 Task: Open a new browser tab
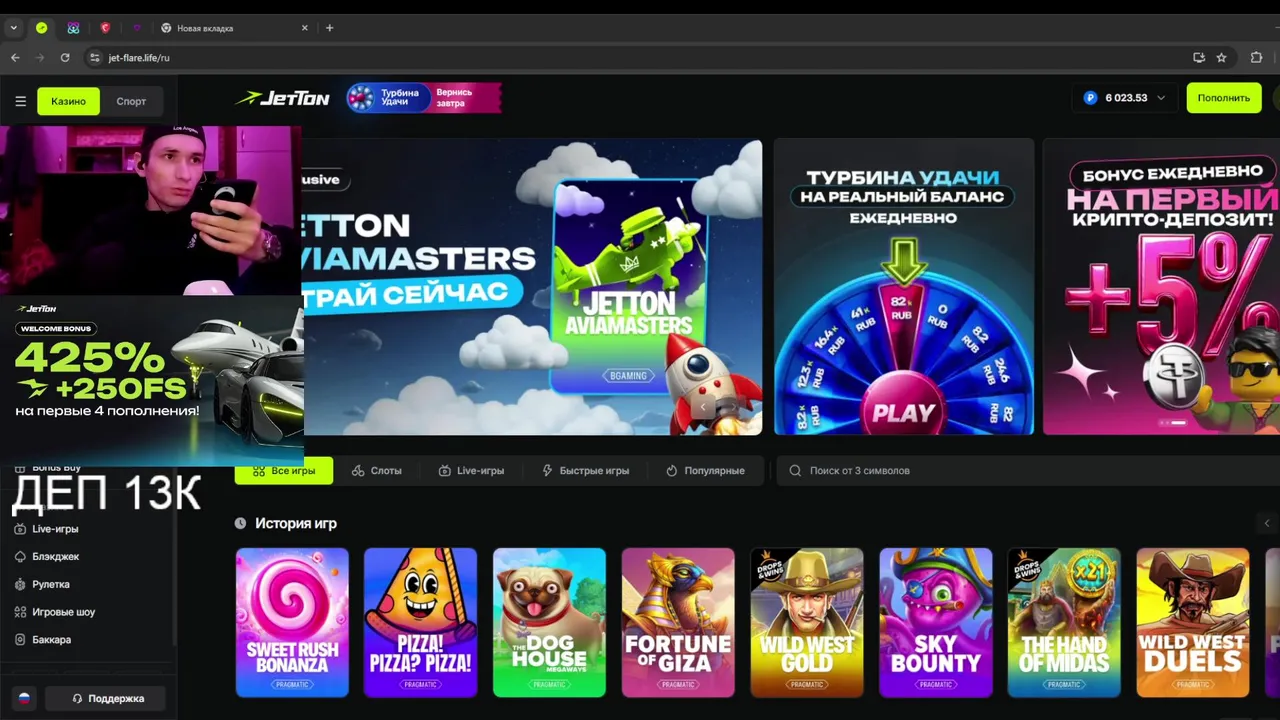330,28
